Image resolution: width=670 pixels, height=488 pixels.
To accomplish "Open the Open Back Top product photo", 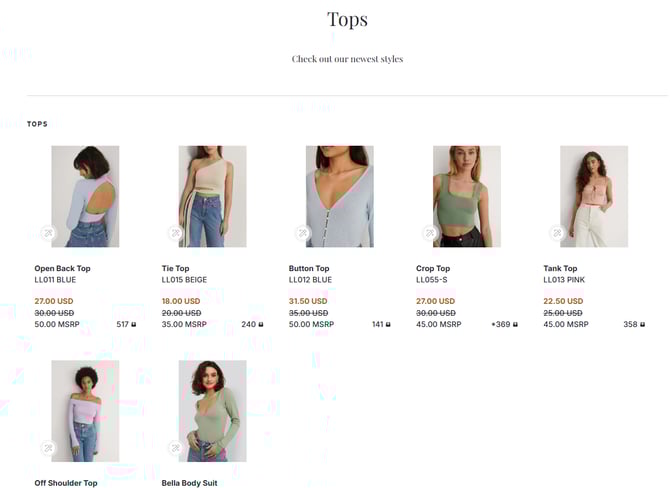I will click(85, 196).
